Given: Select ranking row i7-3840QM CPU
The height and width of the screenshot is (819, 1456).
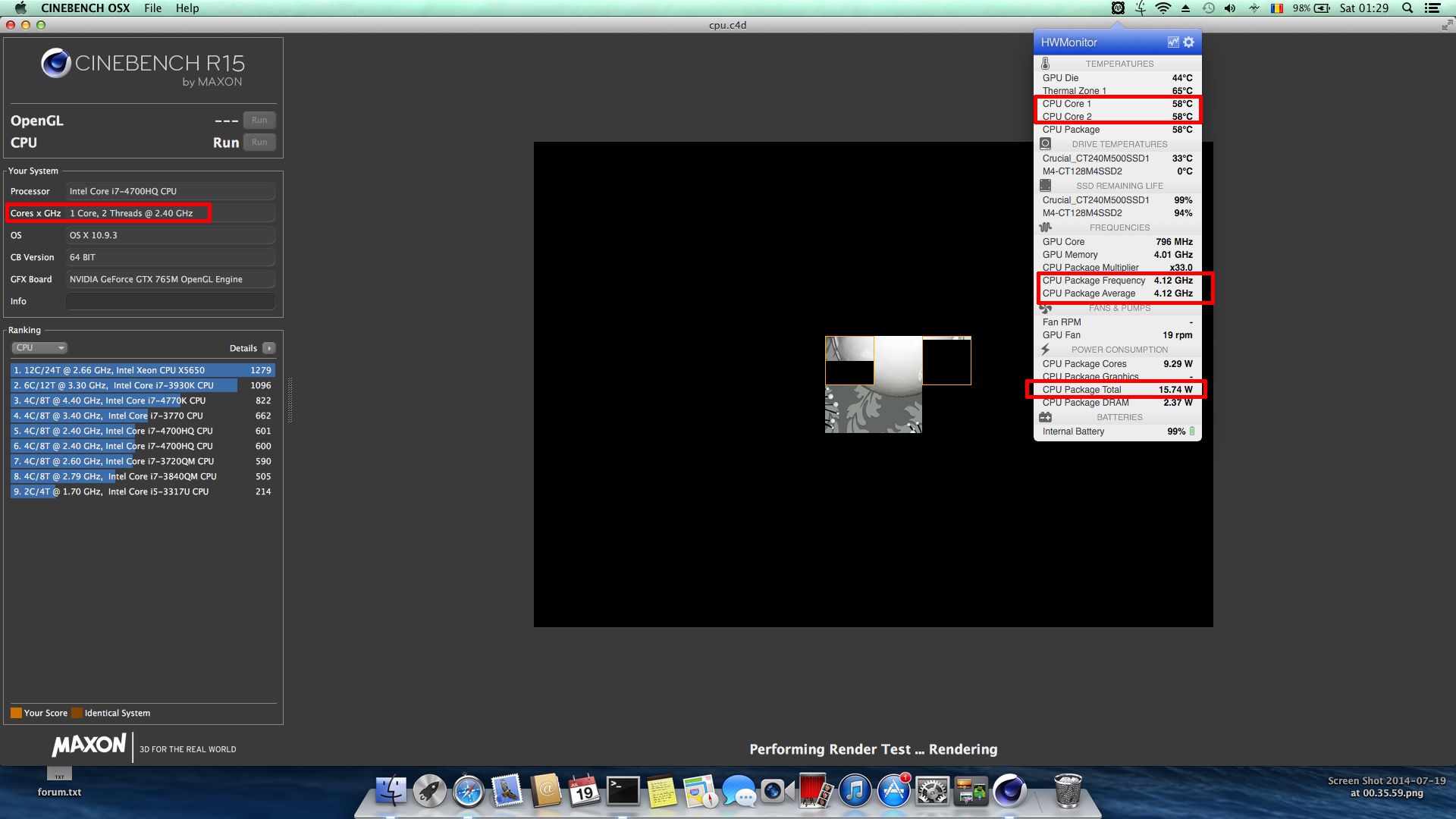Looking at the screenshot, I should 143,476.
